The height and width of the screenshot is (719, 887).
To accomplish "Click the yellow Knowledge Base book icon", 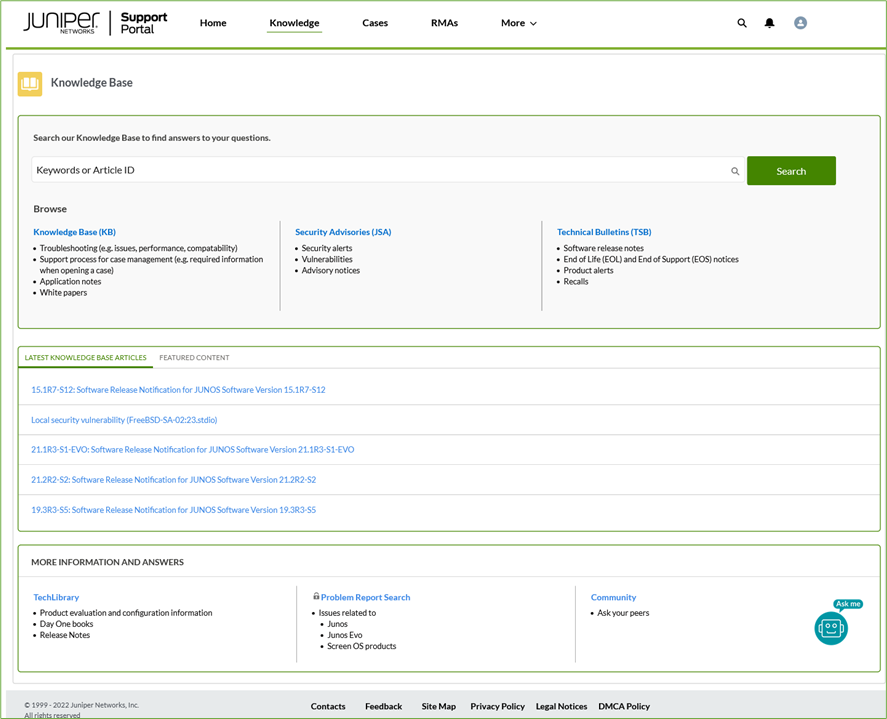I will pyautogui.click(x=29, y=84).
